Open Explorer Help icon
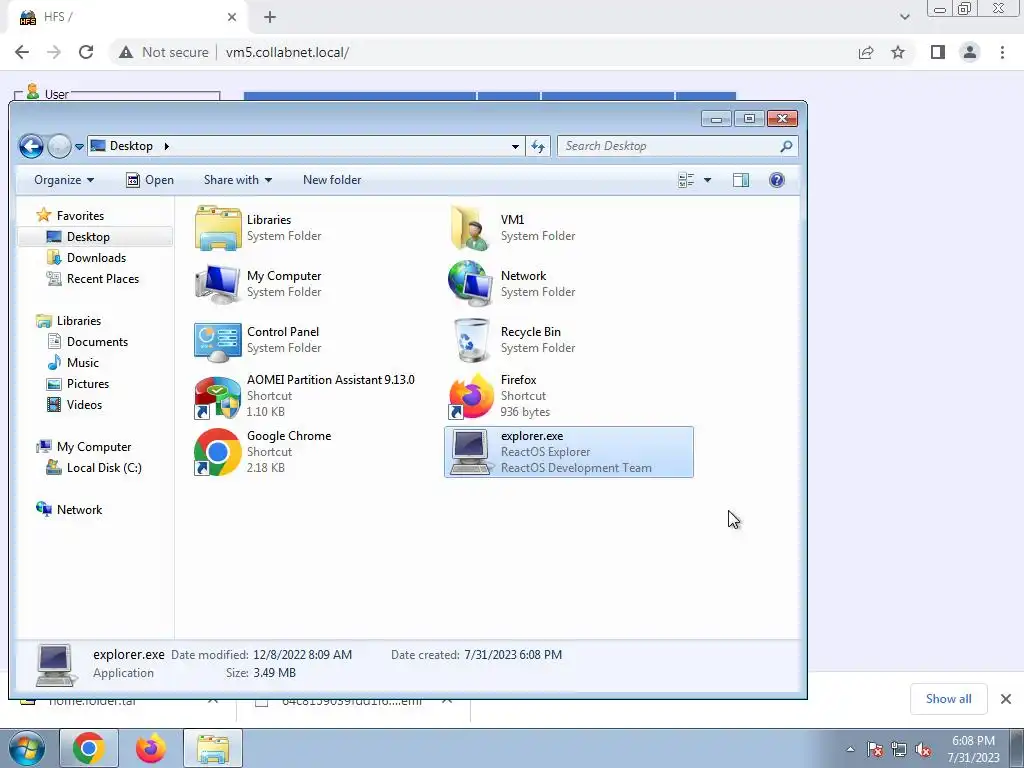1024x768 pixels. 776,180
